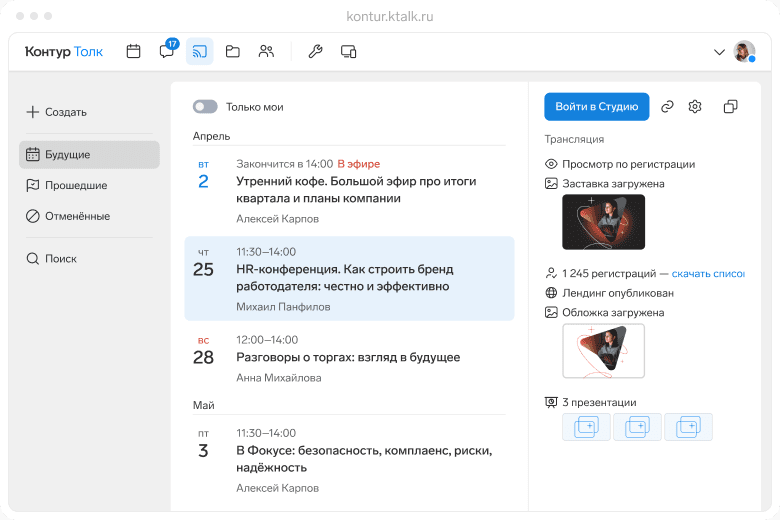Open the folder icon in top toolbar
Screen dimensions: 780x520
232,51
